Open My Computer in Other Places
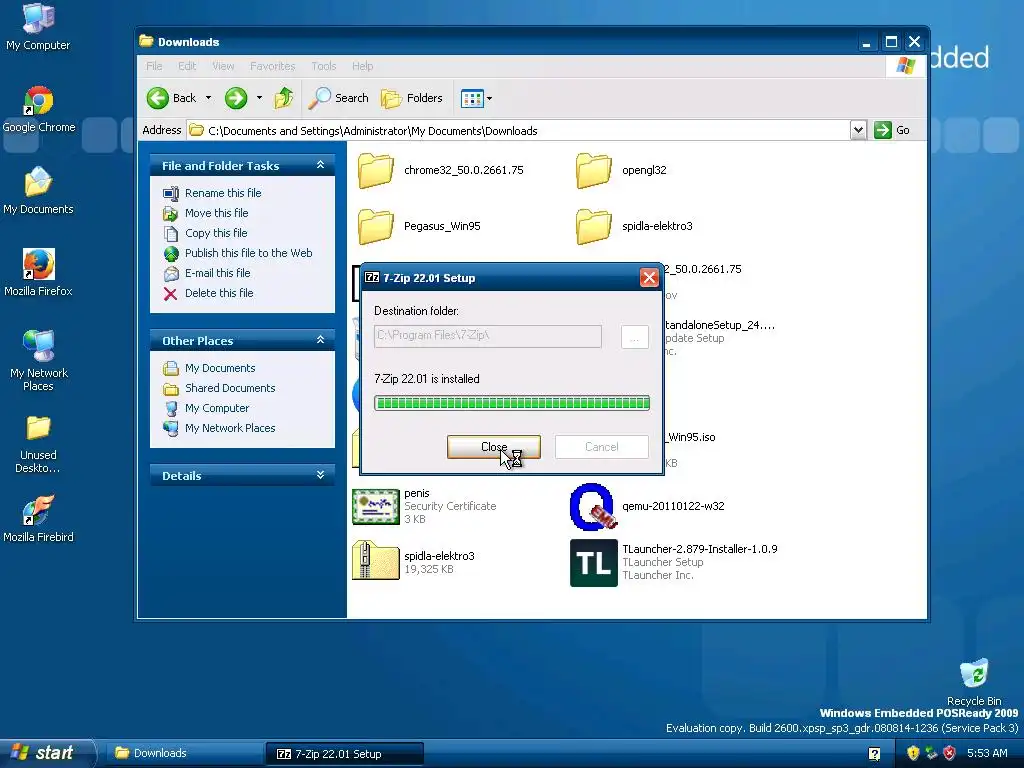This screenshot has width=1024, height=768. tap(217, 408)
